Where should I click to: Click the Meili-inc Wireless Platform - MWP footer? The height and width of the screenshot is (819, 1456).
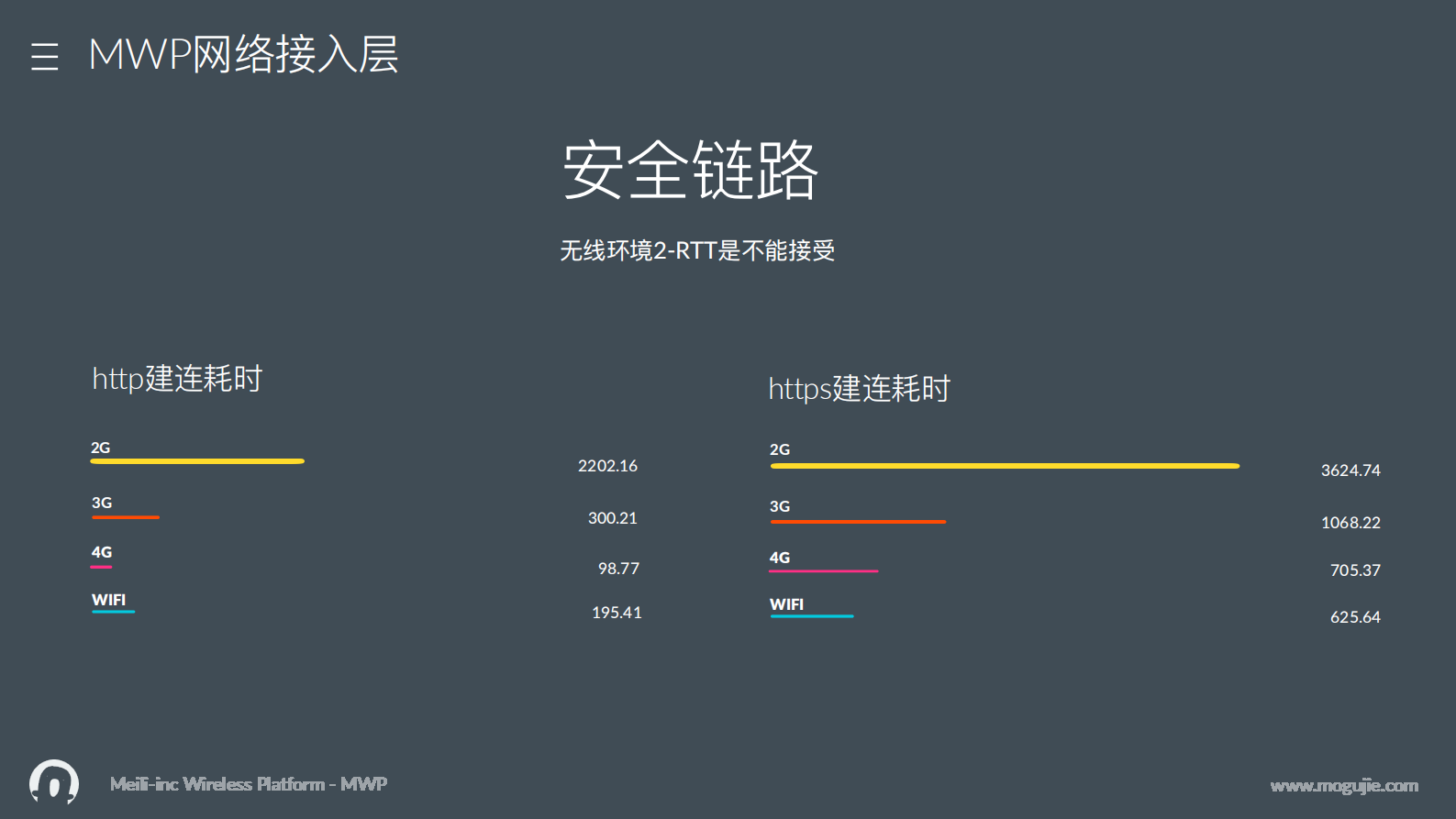(x=249, y=784)
